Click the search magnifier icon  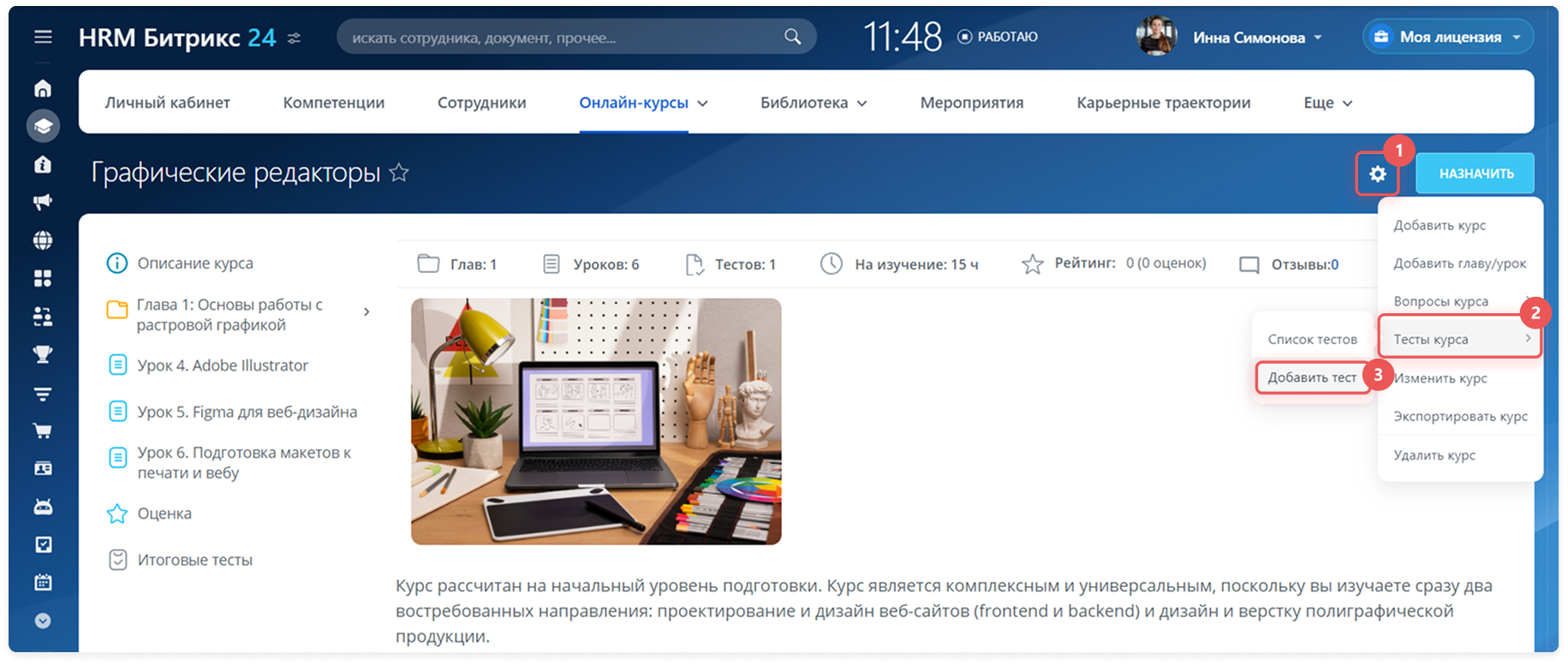coord(792,37)
